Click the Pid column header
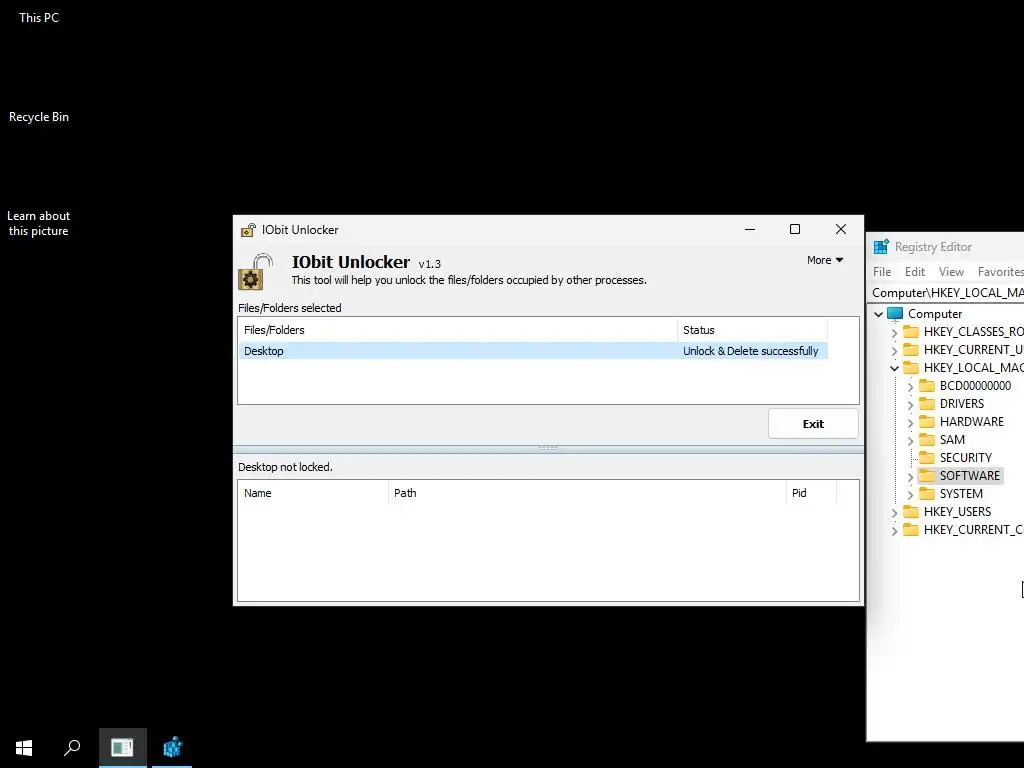The width and height of the screenshot is (1024, 768). tap(811, 493)
